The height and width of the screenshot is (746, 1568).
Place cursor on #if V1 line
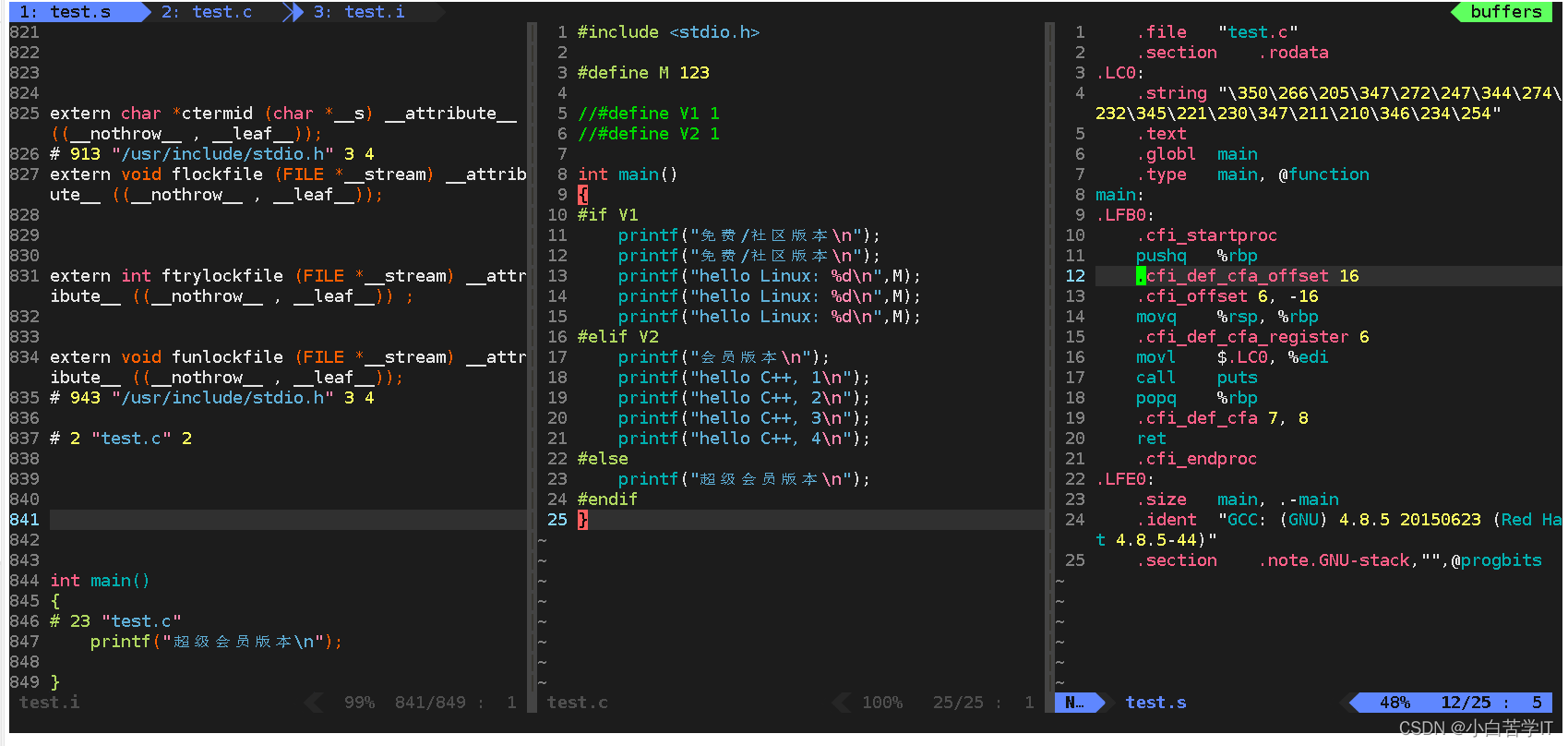(x=607, y=215)
